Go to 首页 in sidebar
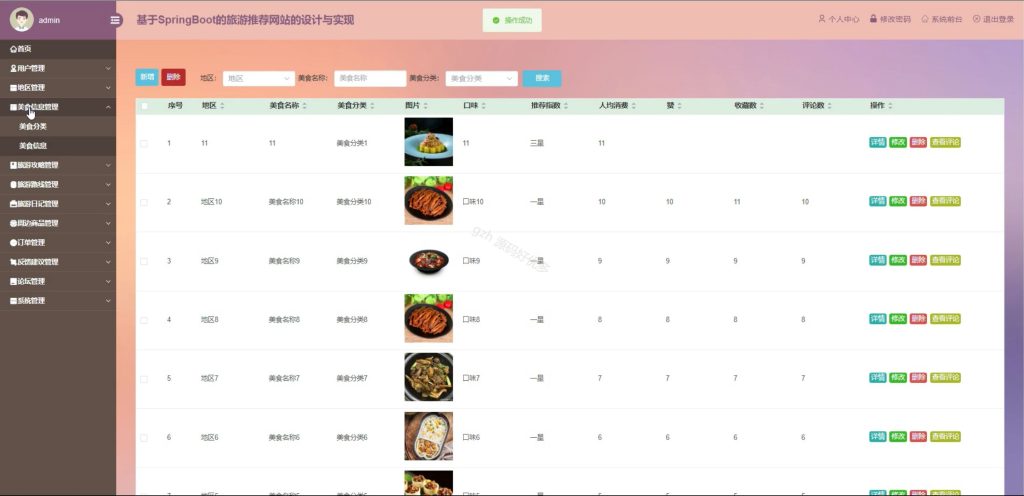This screenshot has width=1024, height=496. [x=58, y=49]
